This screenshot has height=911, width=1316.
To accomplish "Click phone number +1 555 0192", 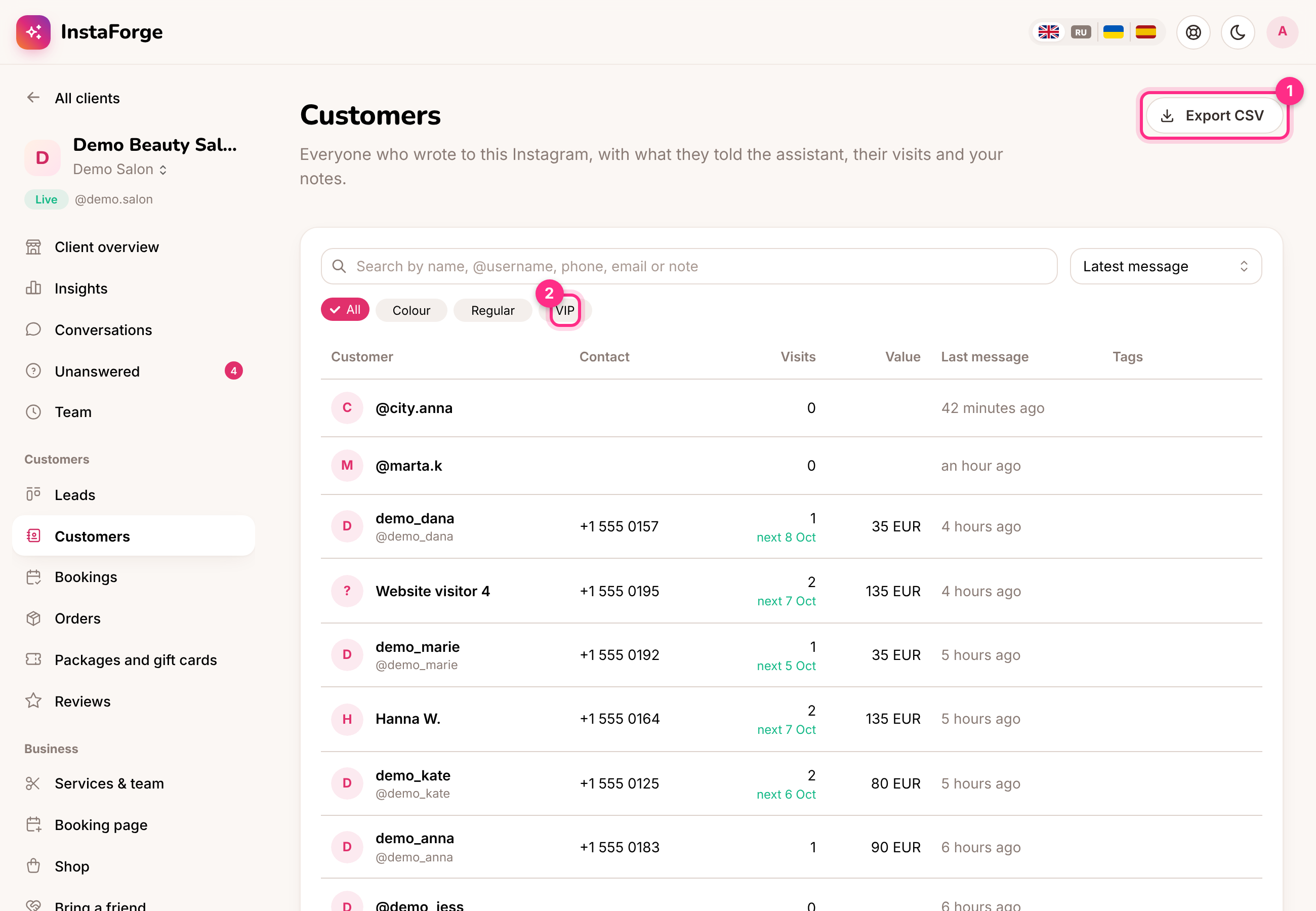I will pos(619,655).
